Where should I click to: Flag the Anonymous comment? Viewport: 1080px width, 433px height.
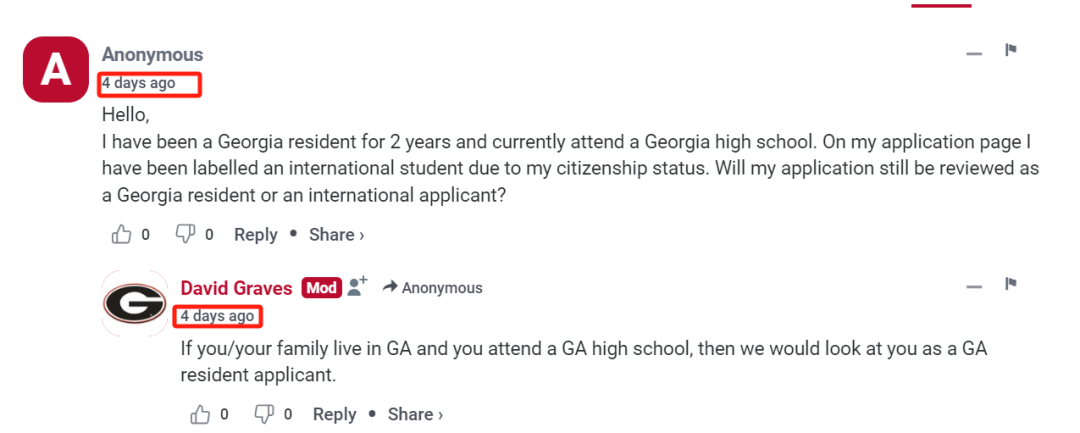(1011, 51)
